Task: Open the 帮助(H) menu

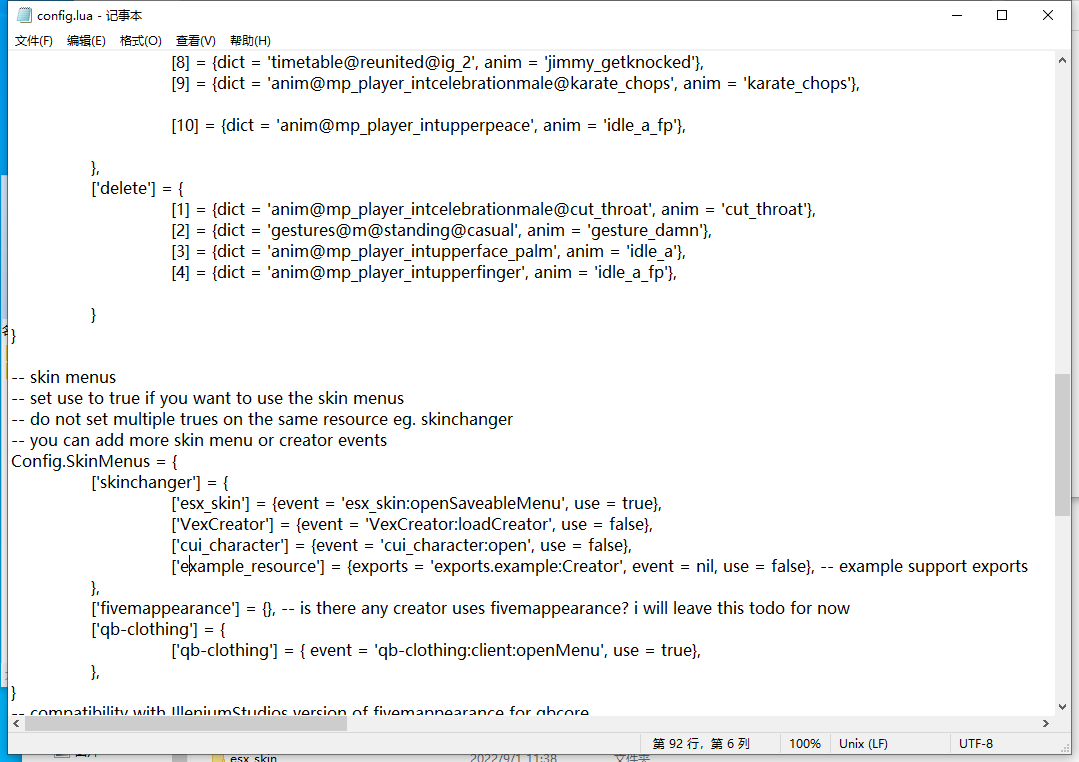Action: click(249, 40)
